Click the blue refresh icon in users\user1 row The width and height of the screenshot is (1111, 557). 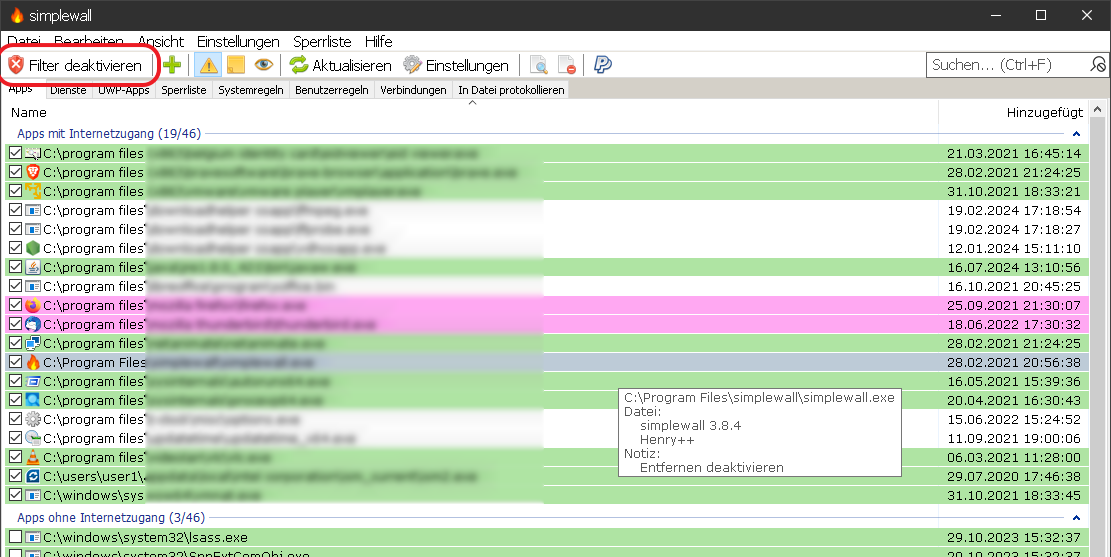click(x=33, y=476)
